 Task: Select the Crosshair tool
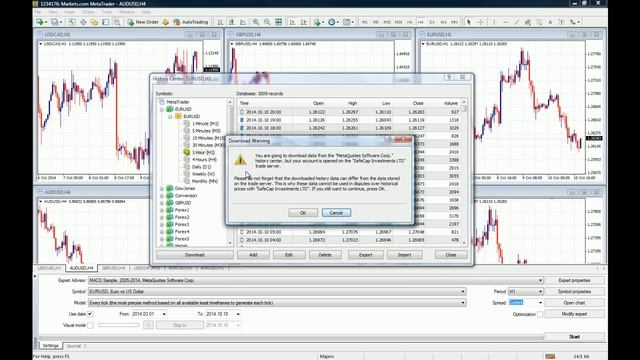480,22
